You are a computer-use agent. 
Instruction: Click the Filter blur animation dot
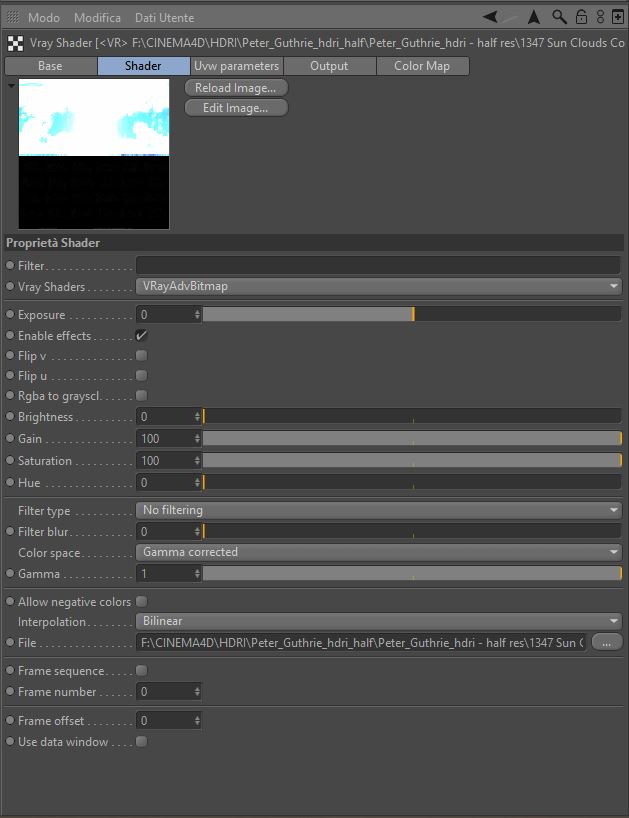pos(10,531)
